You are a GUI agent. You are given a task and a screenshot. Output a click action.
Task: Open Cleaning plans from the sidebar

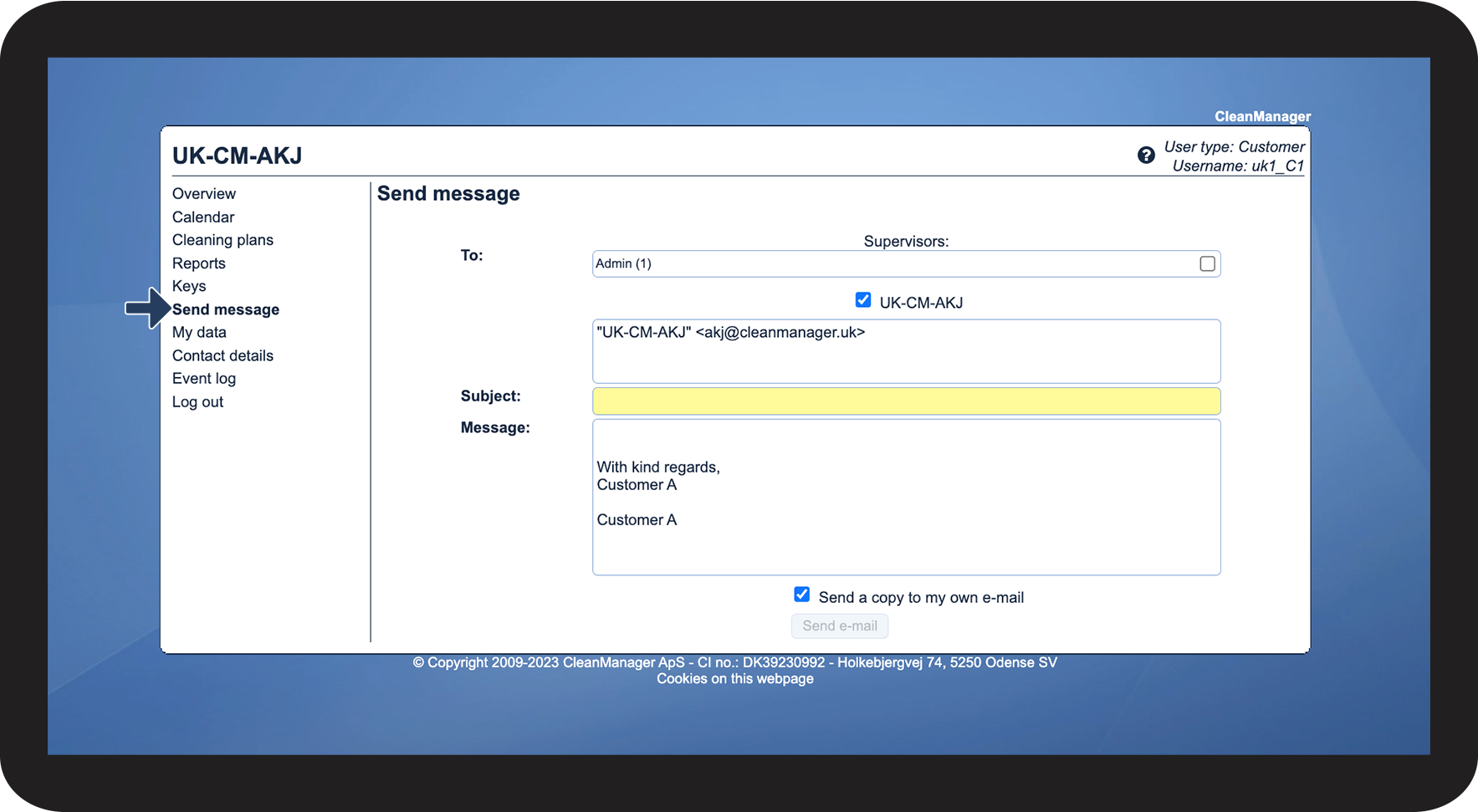[x=222, y=240]
